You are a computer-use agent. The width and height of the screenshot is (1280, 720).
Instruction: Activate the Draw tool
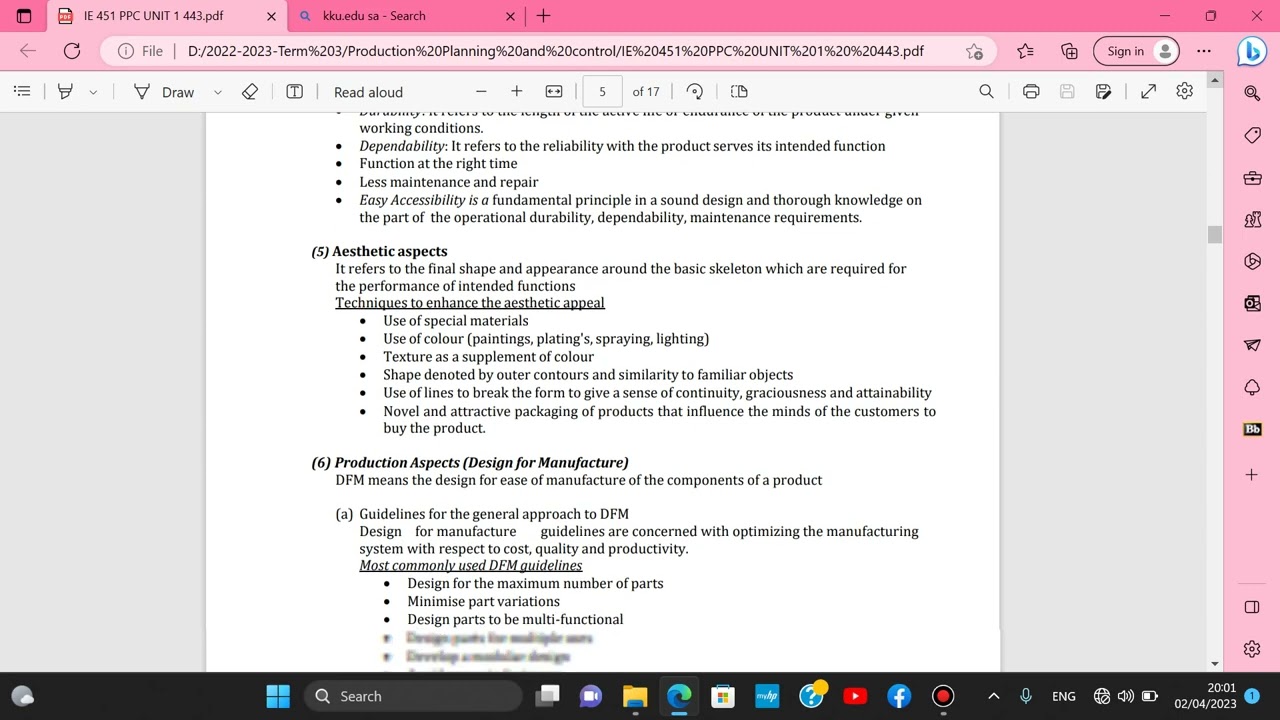[x=165, y=91]
